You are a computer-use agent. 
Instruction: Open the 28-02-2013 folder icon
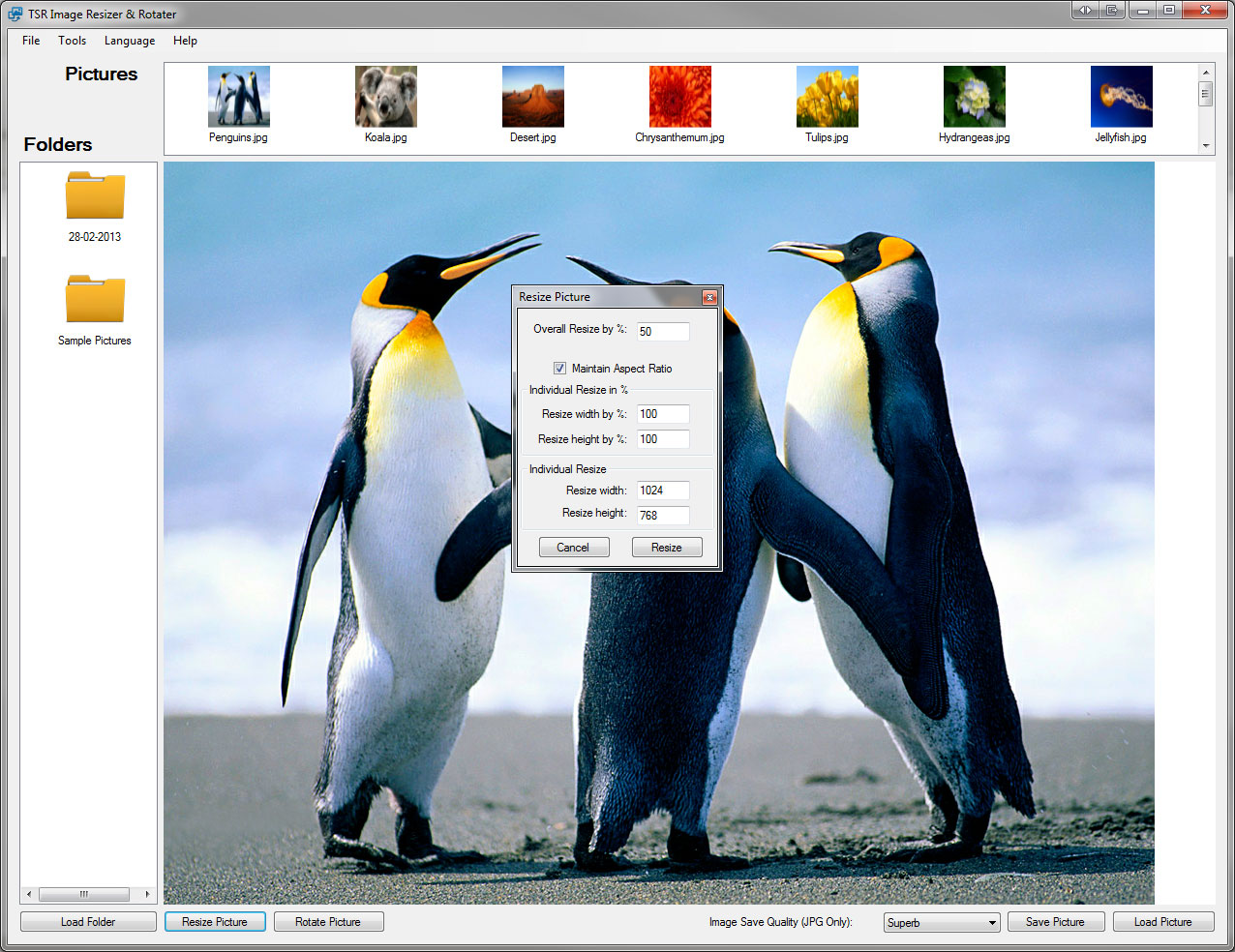95,196
